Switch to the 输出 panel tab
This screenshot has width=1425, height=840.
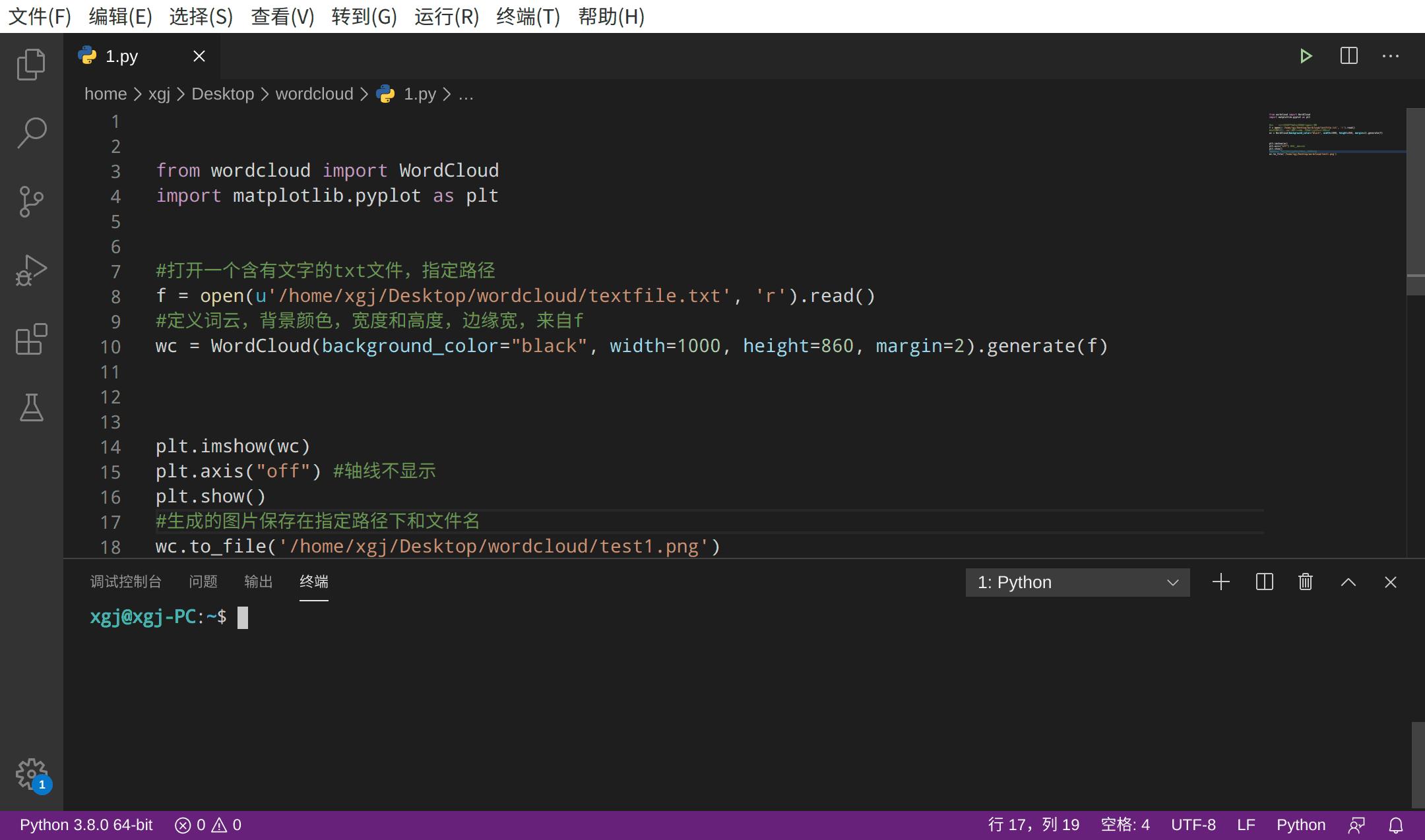[257, 582]
